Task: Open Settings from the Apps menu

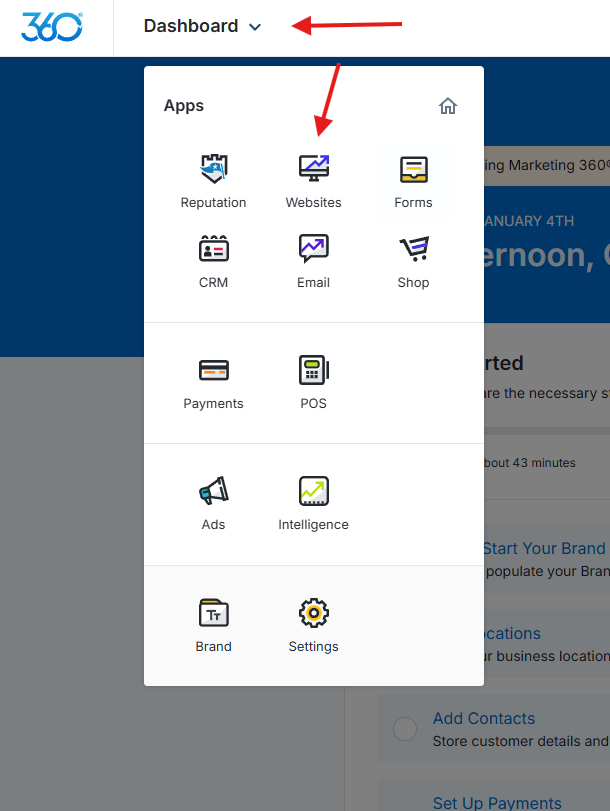Action: click(313, 625)
